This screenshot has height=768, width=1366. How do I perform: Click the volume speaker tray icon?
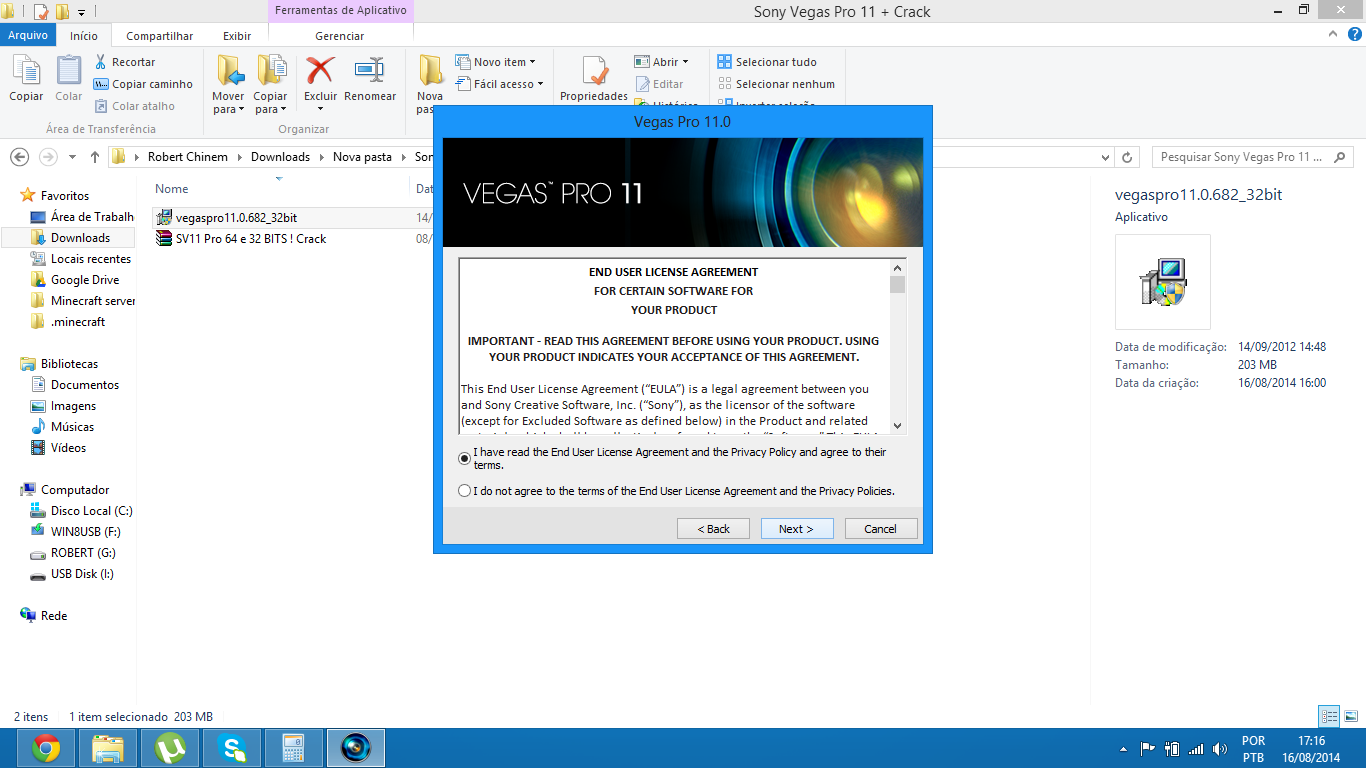1220,749
